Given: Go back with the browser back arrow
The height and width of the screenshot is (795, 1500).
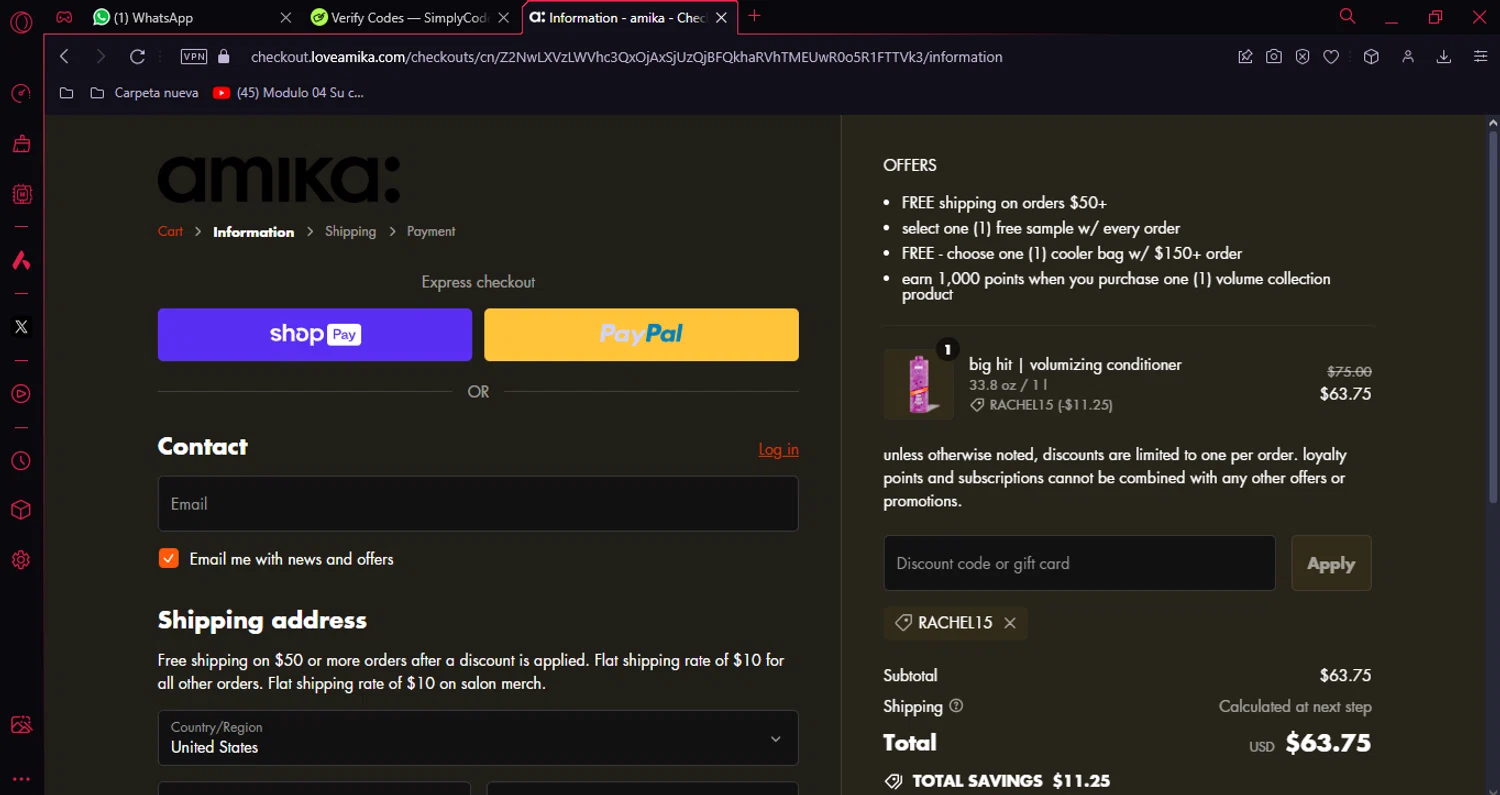Looking at the screenshot, I should pos(64,57).
